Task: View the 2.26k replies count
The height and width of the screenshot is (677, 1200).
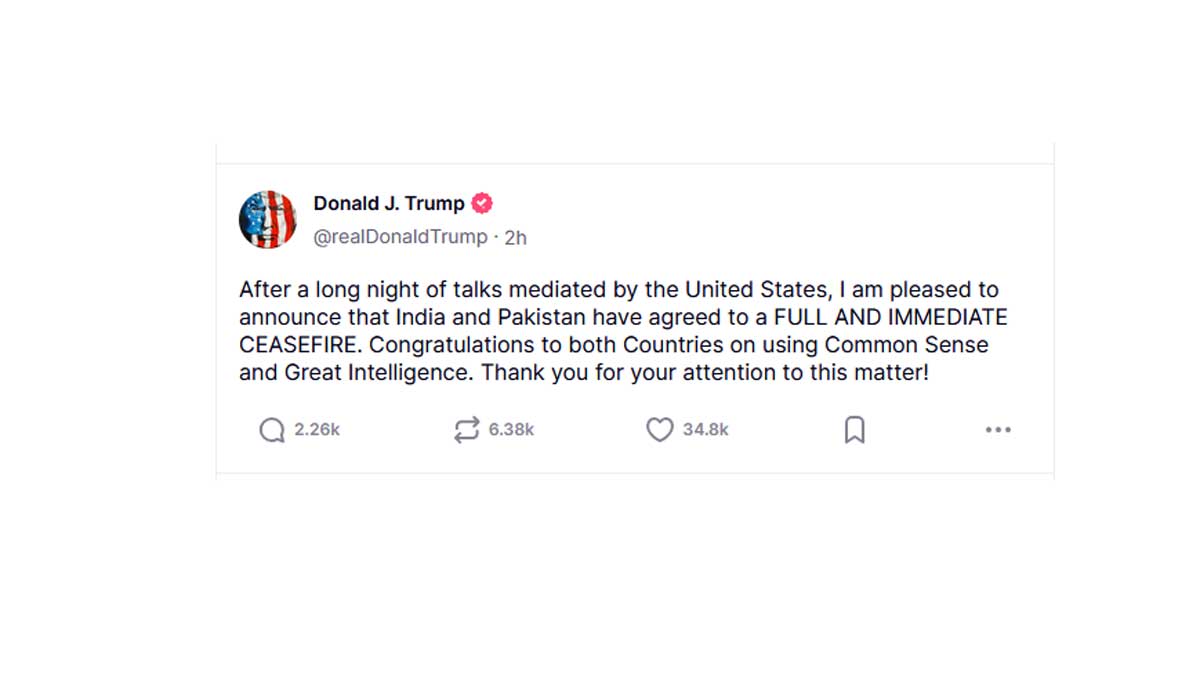Action: [317, 430]
